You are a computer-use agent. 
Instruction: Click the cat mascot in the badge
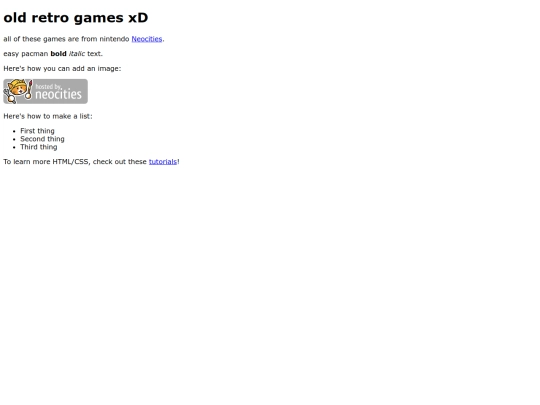(x=18, y=91)
